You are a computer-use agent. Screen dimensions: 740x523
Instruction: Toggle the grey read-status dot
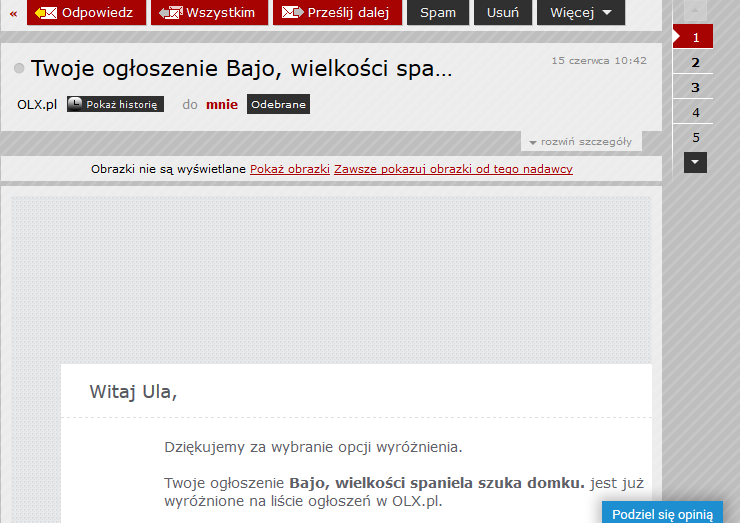19,68
